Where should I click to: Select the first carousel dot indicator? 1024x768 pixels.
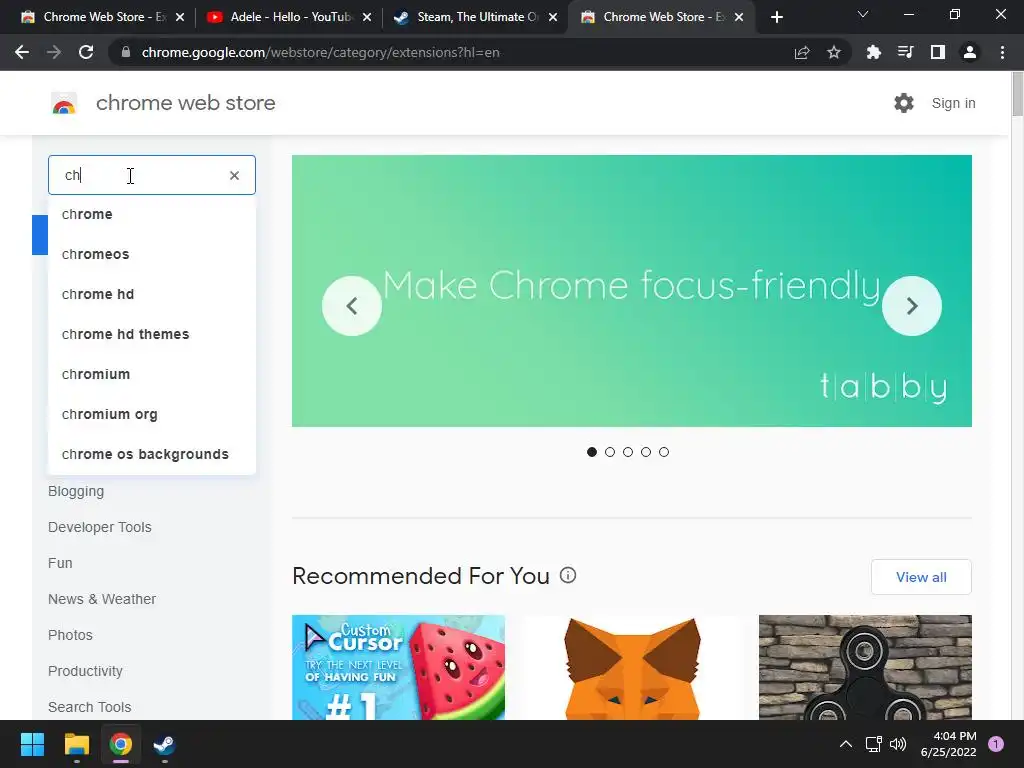[592, 452]
